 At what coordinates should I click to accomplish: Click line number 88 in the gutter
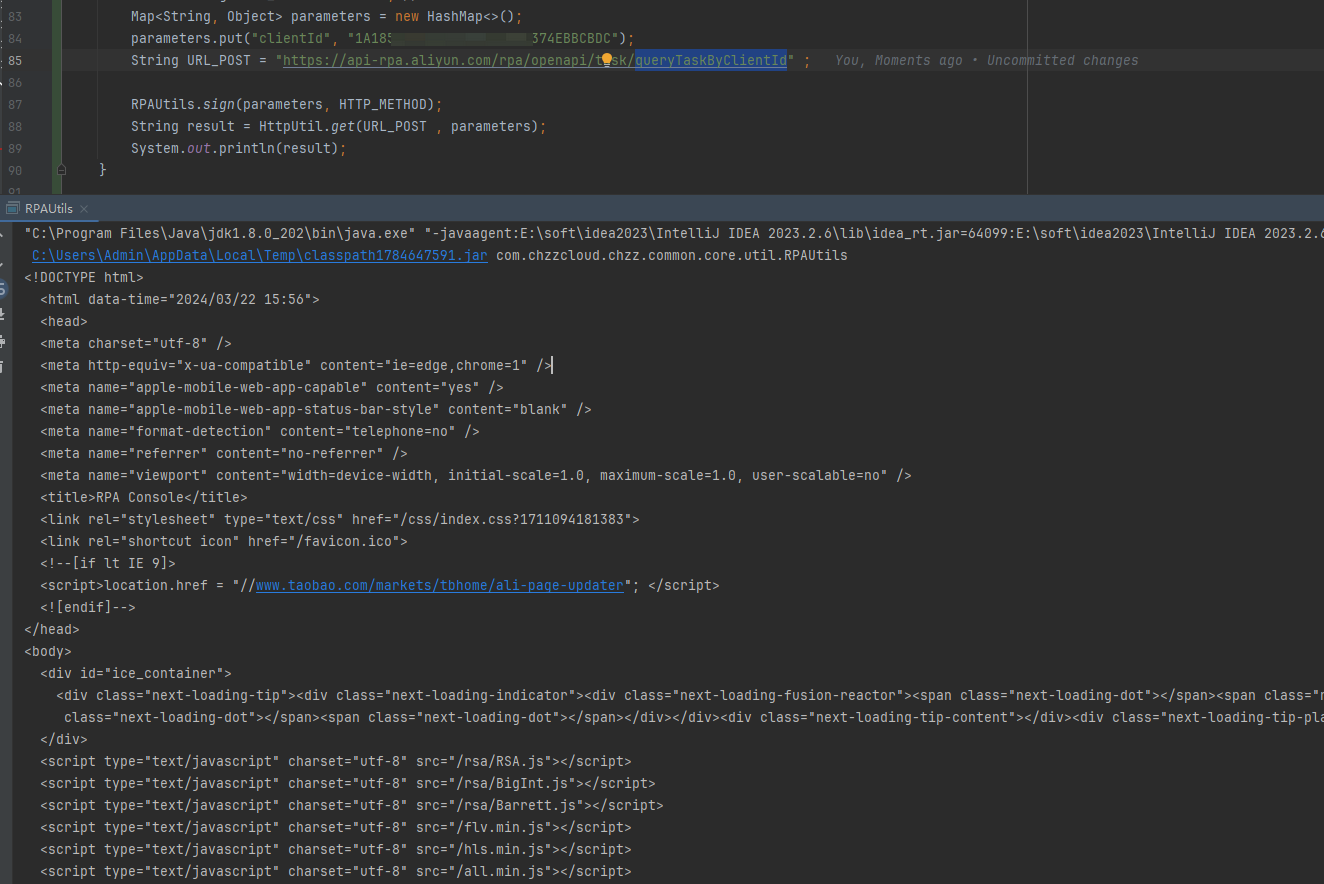tap(14, 127)
